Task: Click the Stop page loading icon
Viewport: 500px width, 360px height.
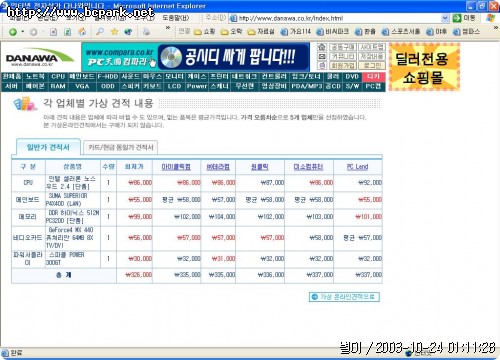Action: [x=53, y=32]
